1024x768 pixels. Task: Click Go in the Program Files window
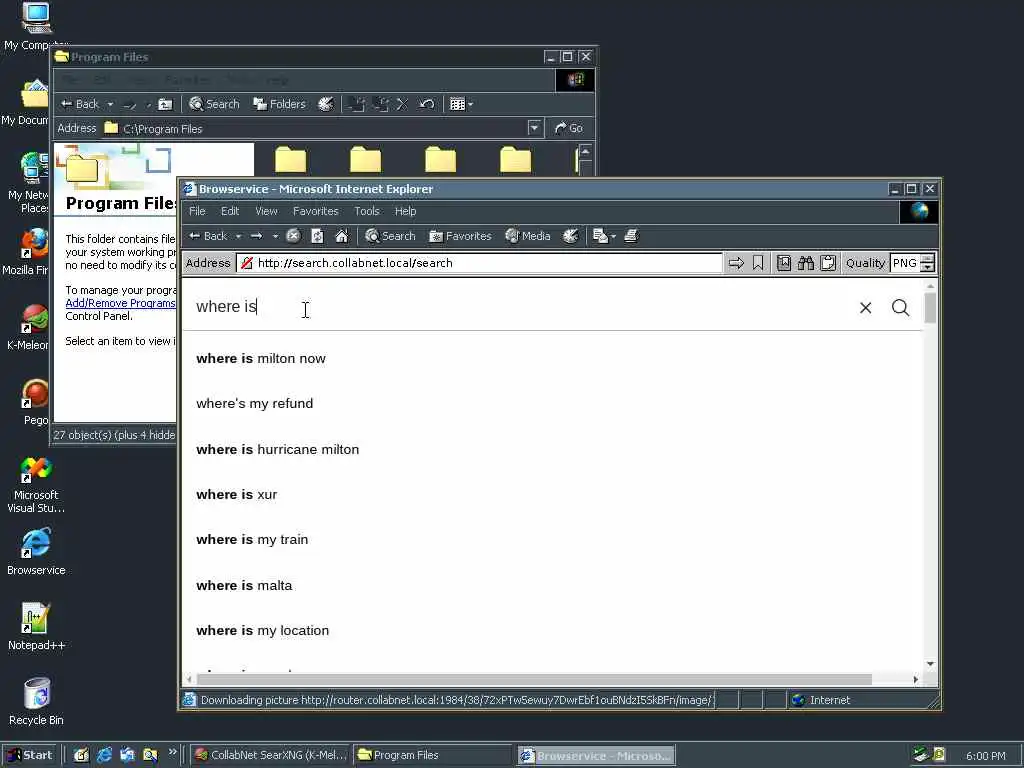tap(569, 129)
